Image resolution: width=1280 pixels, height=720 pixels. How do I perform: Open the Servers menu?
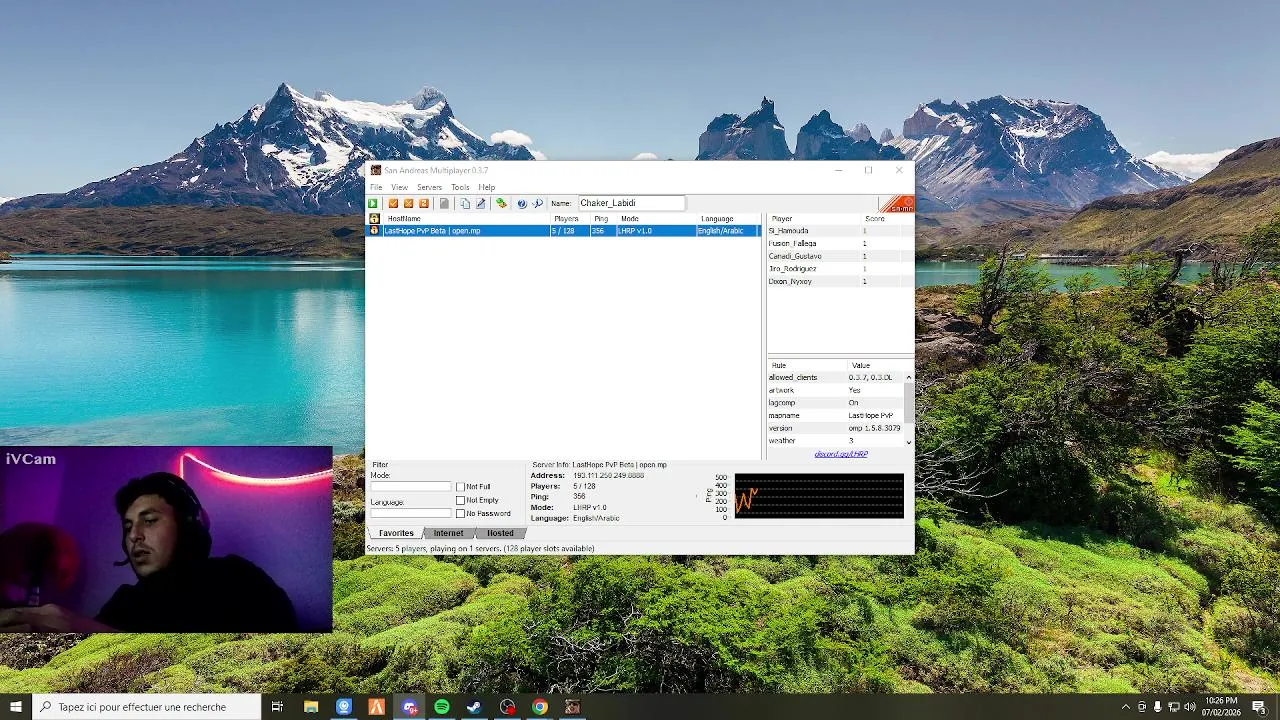[429, 187]
